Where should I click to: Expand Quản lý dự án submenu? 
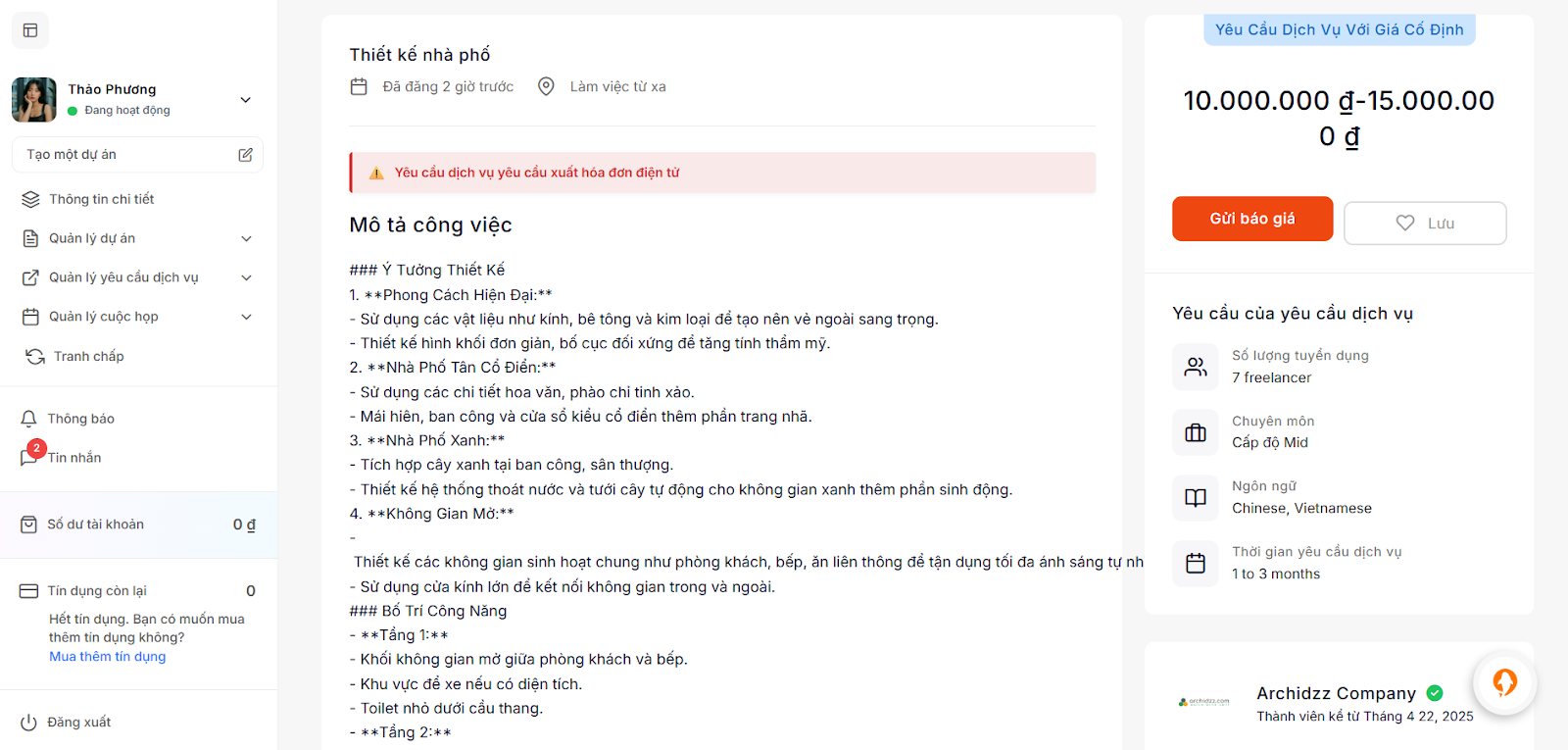[x=246, y=238]
